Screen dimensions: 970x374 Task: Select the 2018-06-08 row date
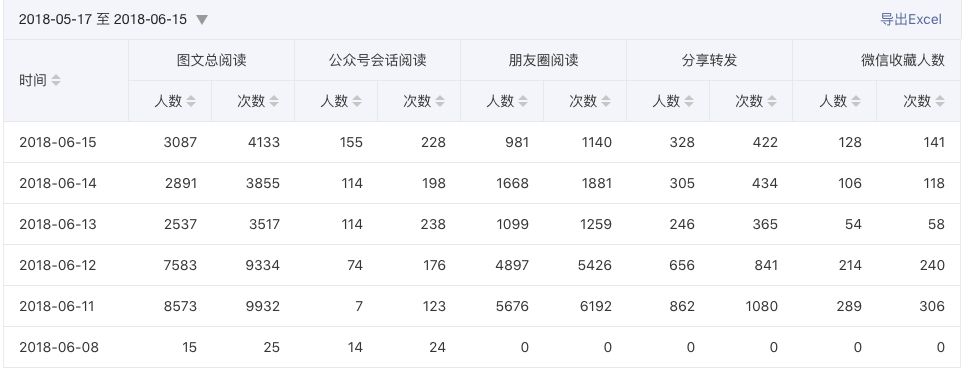59,347
